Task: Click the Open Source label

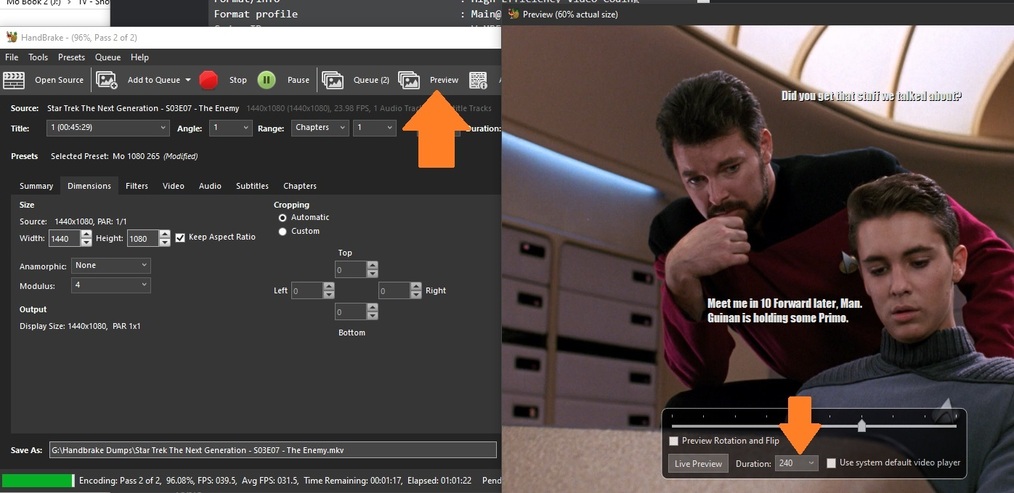Action: pyautogui.click(x=59, y=80)
